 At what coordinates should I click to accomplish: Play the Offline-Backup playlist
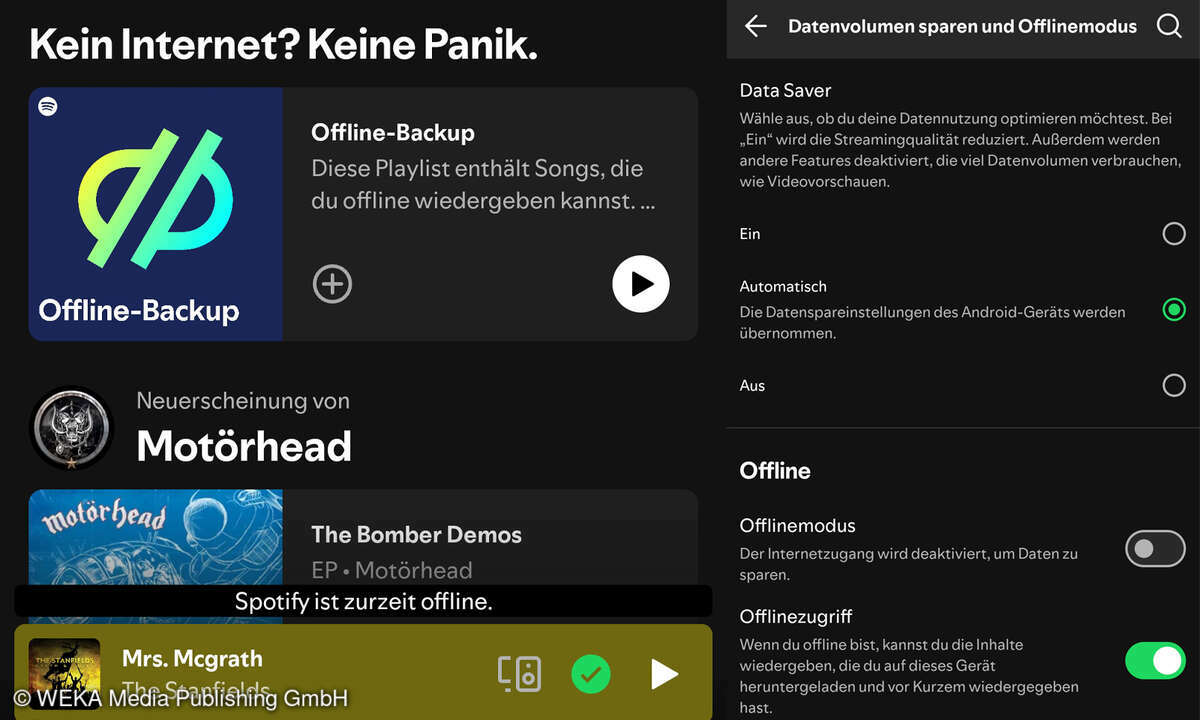(641, 284)
